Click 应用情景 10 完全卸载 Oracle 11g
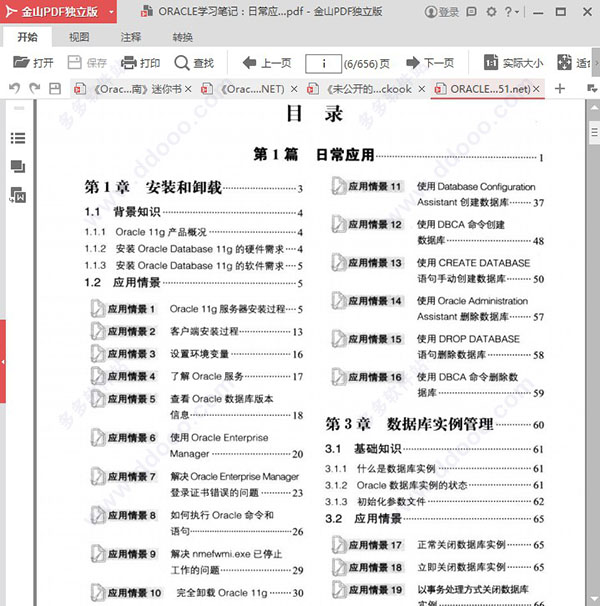Screen dimensions: 600x606 197,592
